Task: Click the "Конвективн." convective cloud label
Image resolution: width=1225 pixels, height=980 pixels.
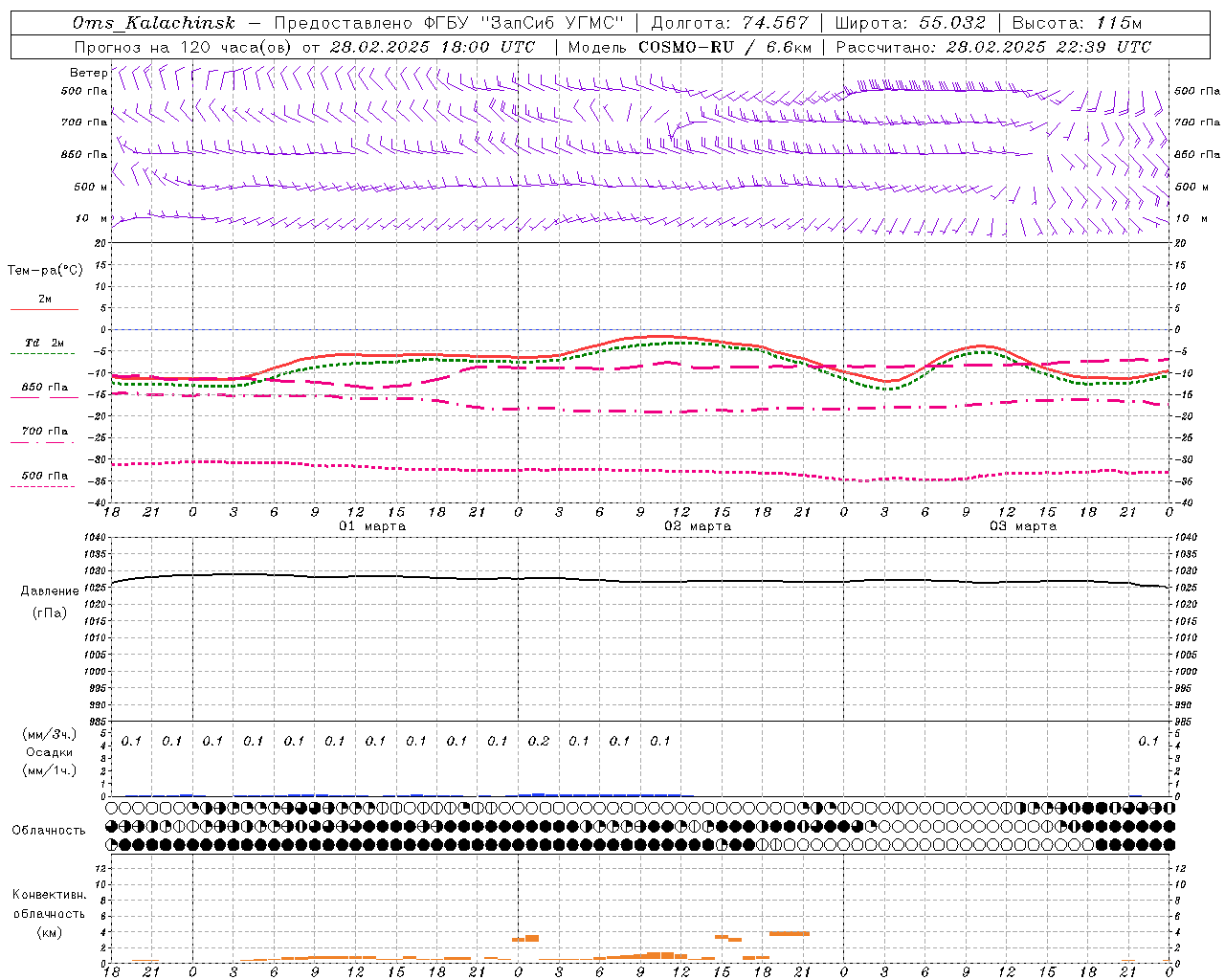Action: pos(50,895)
